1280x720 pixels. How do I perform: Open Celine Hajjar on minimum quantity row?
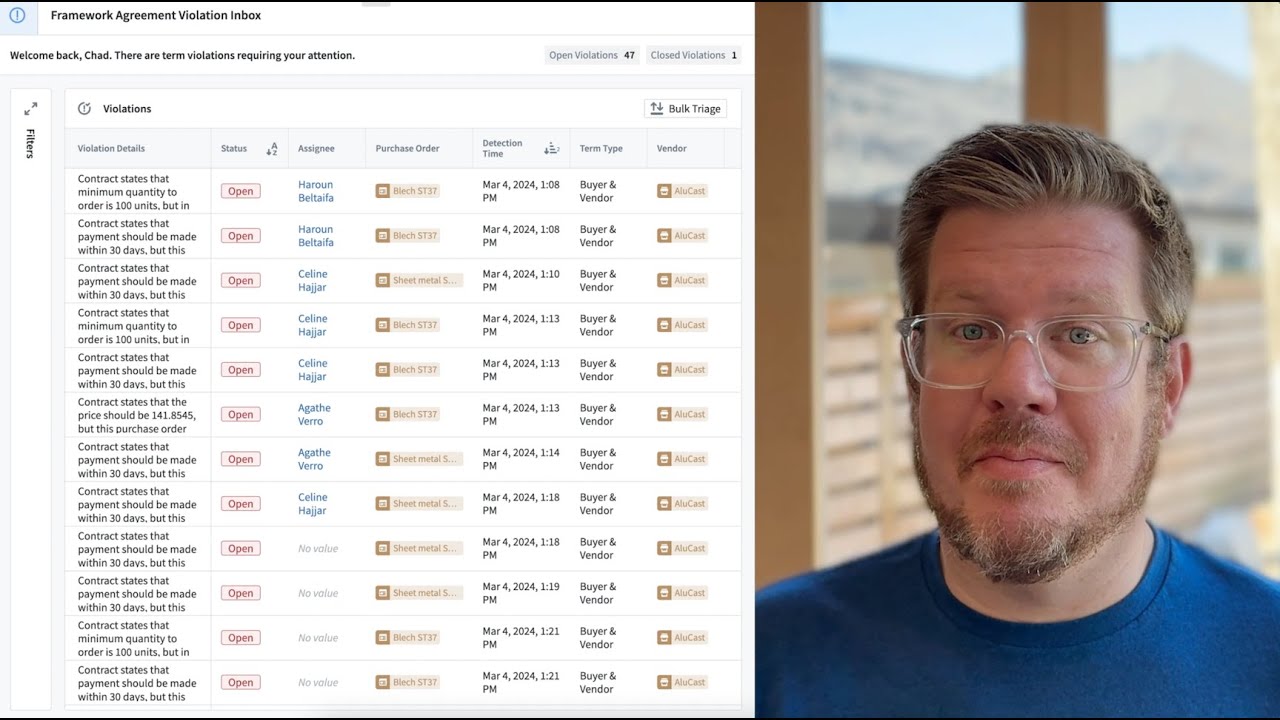313,325
